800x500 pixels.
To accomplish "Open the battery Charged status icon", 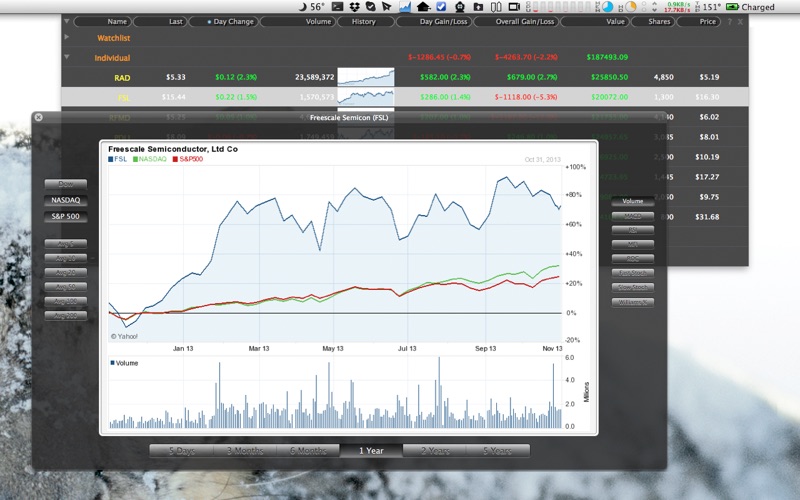I will click(750, 7).
